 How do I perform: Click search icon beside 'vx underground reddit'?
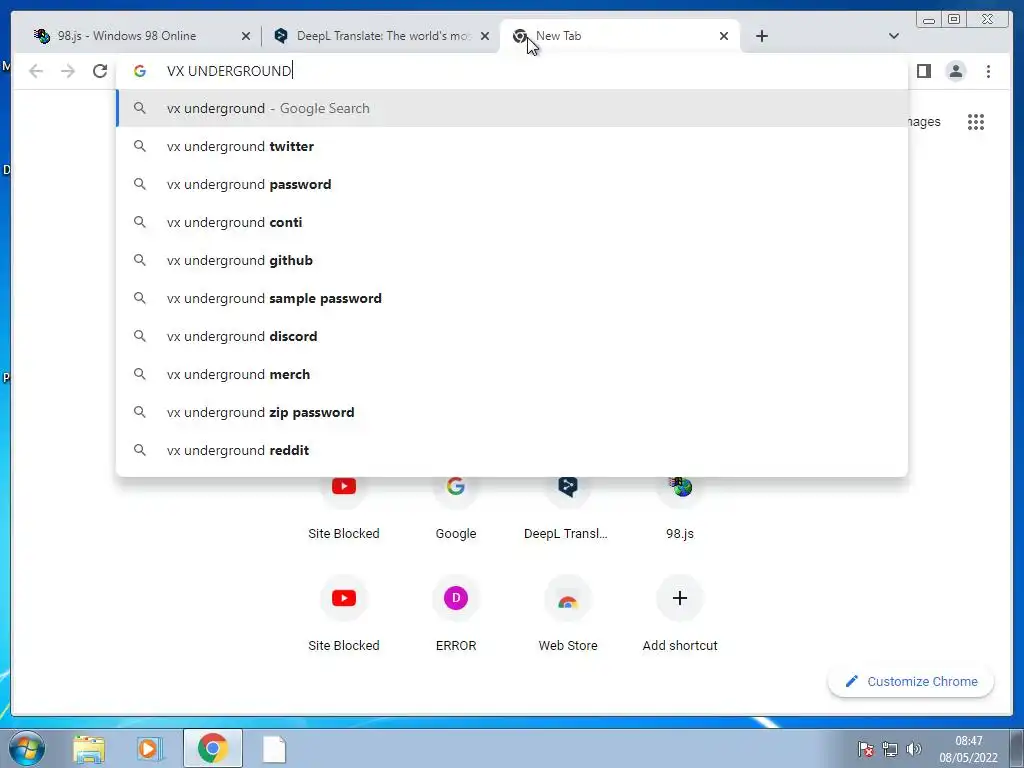(140, 450)
